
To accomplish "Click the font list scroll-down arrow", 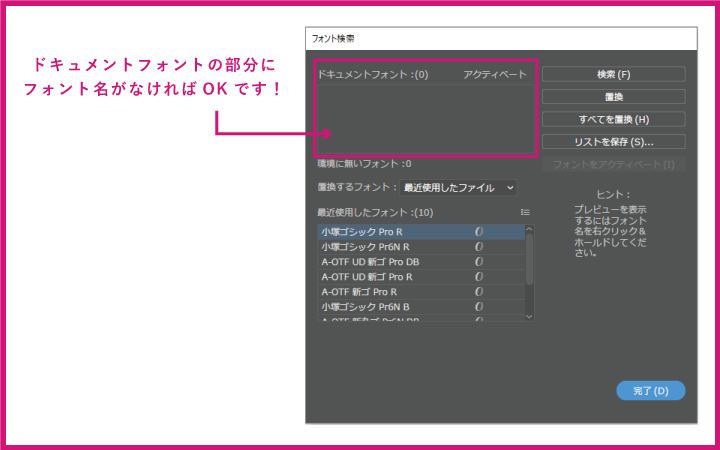I will (x=529, y=315).
